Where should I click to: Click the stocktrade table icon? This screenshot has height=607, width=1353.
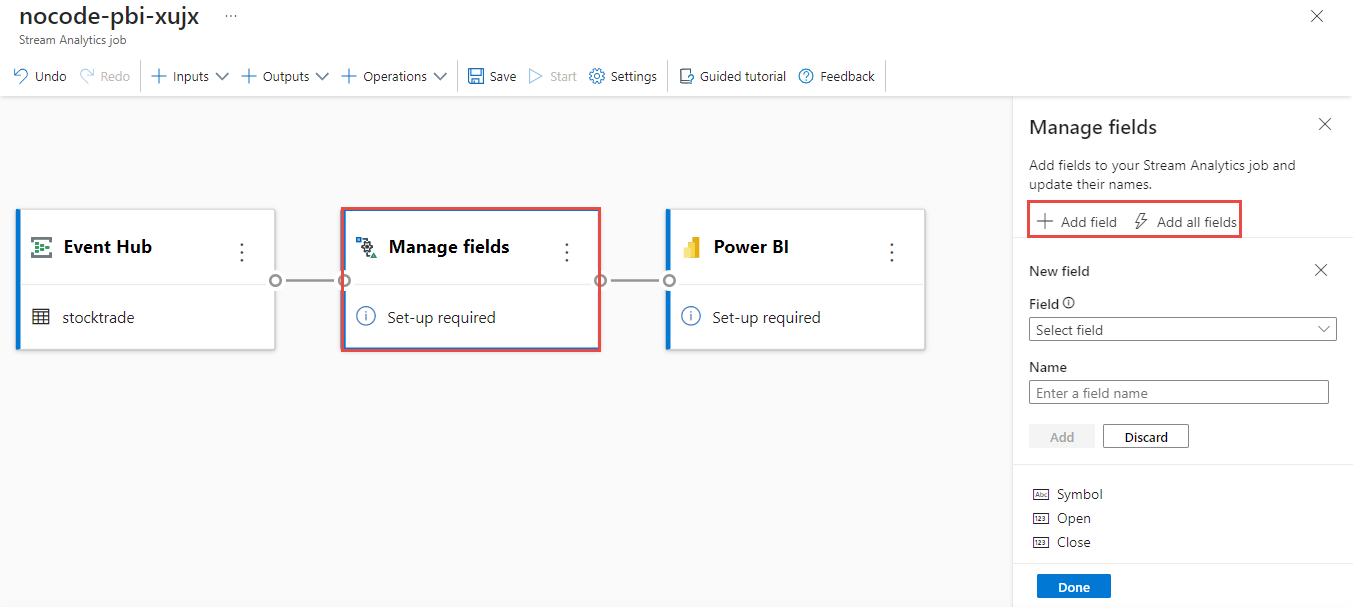[41, 317]
